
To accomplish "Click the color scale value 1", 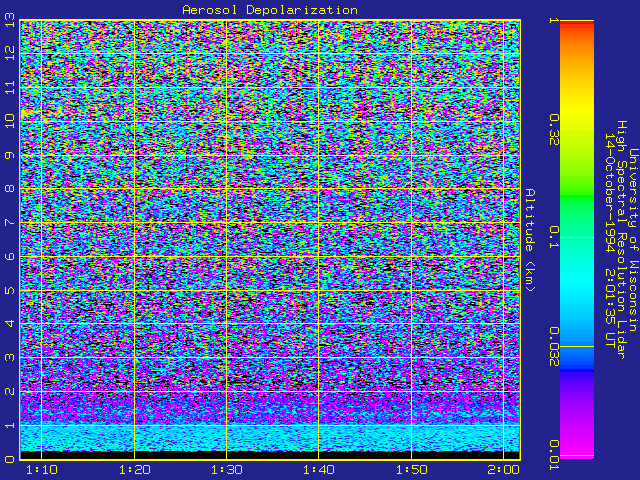I will point(554,20).
